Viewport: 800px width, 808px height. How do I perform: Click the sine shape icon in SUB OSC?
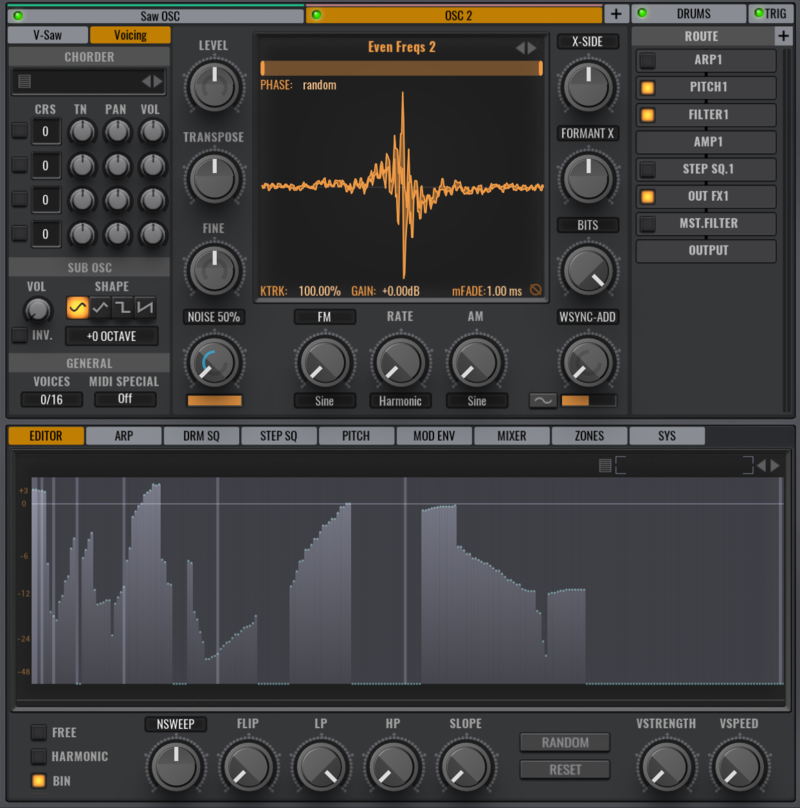77,308
